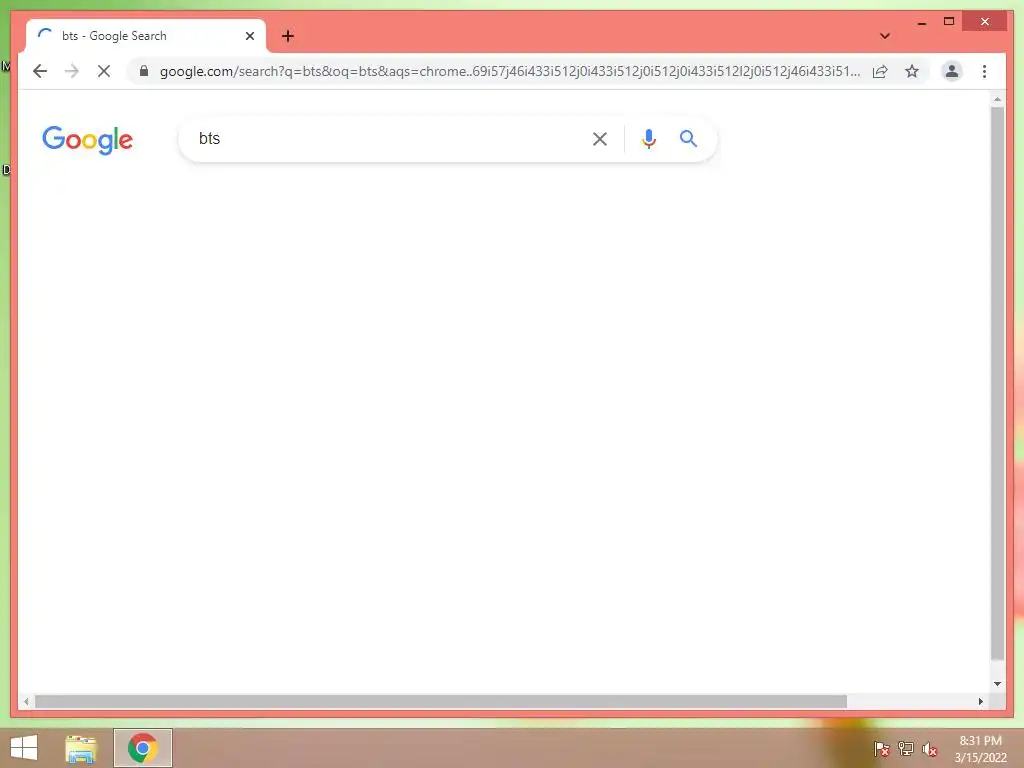Click the horizontal scrollbar thumb

pyautogui.click(x=441, y=701)
